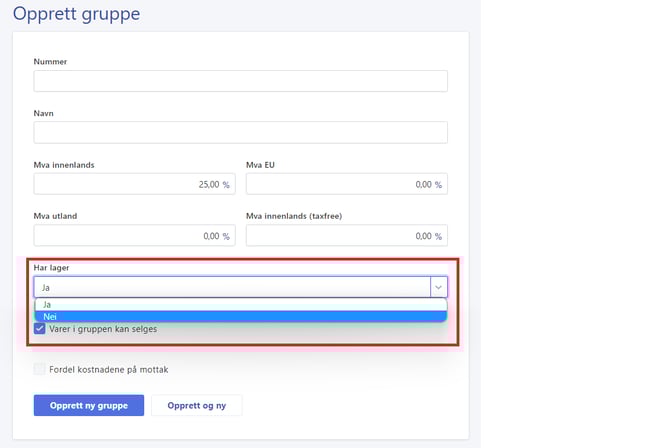Click the 'Har lager' field label
Image resolution: width=670 pixels, height=448 pixels.
51,268
